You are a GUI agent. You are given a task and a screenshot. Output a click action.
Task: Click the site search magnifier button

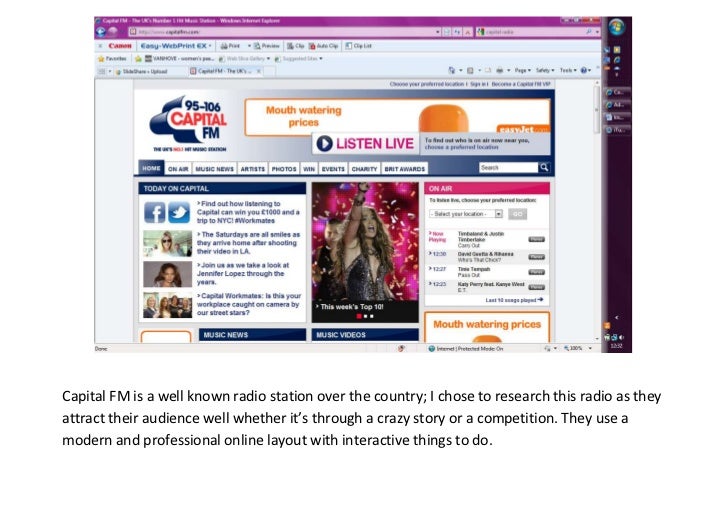pos(544,167)
